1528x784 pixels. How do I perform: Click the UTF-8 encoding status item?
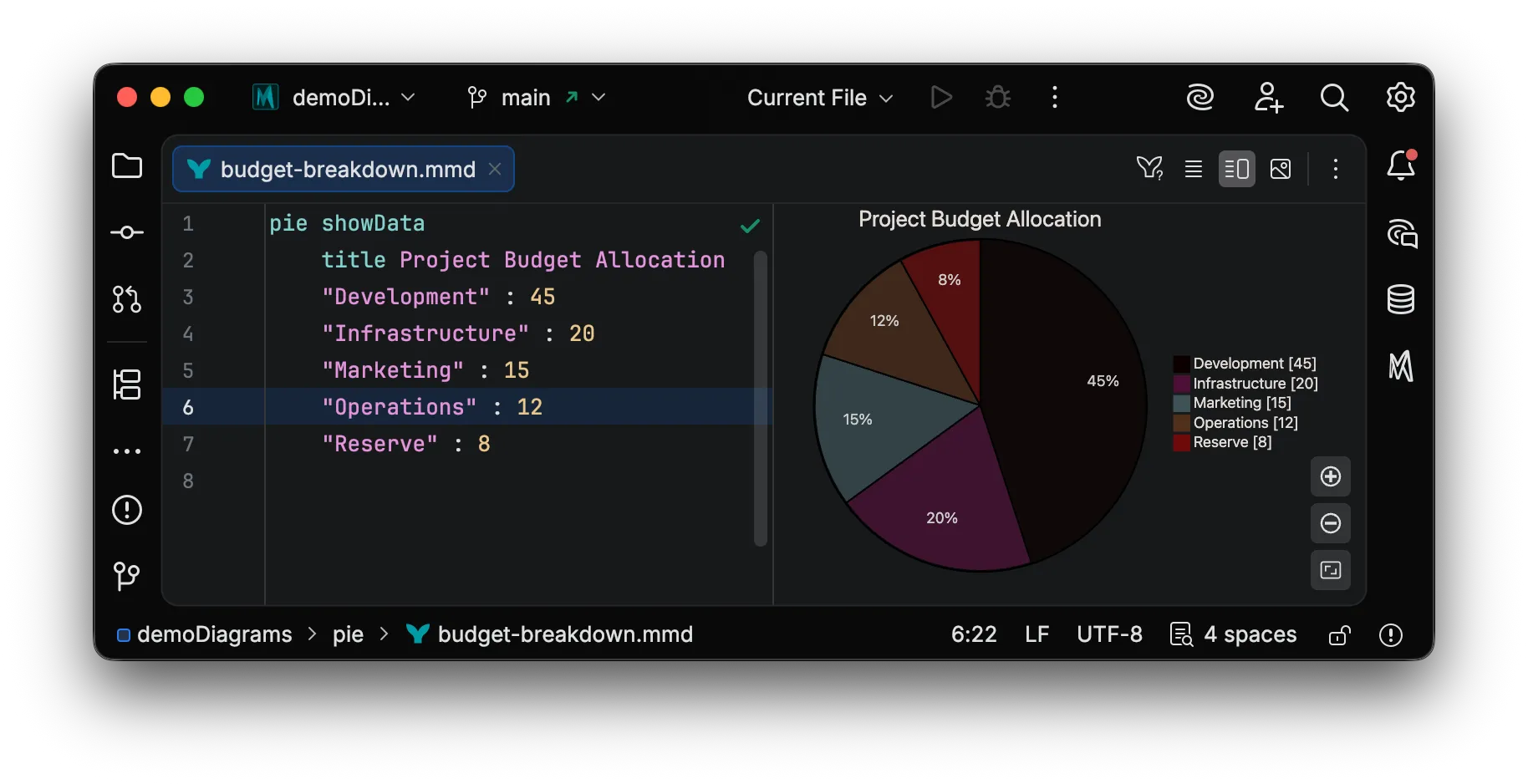click(x=1109, y=634)
